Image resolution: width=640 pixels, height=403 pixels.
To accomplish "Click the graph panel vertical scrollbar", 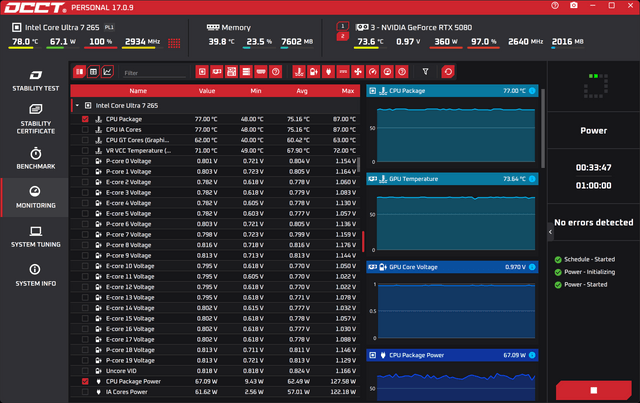I will point(543,128).
